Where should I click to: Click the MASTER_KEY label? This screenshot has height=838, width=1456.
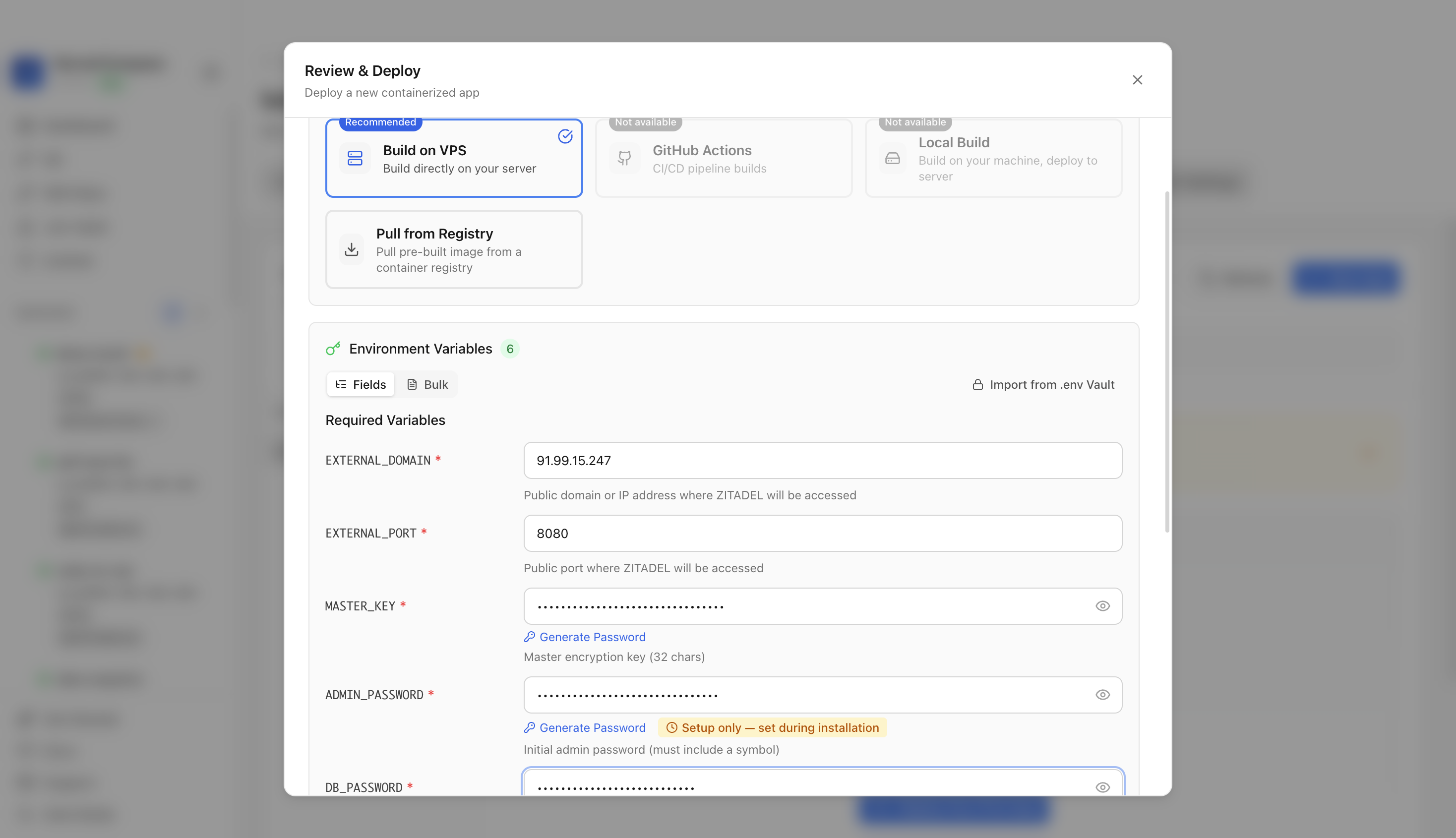click(360, 606)
